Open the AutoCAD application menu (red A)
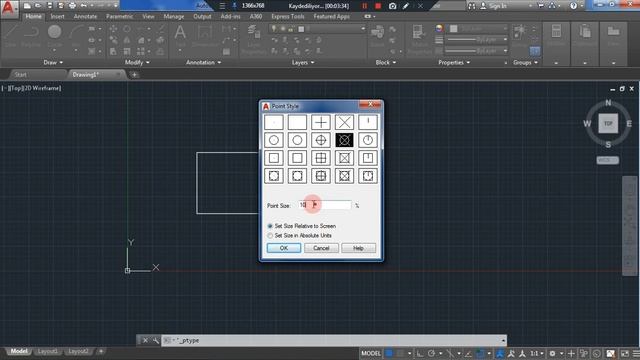The width and height of the screenshot is (640, 360). tap(8, 8)
